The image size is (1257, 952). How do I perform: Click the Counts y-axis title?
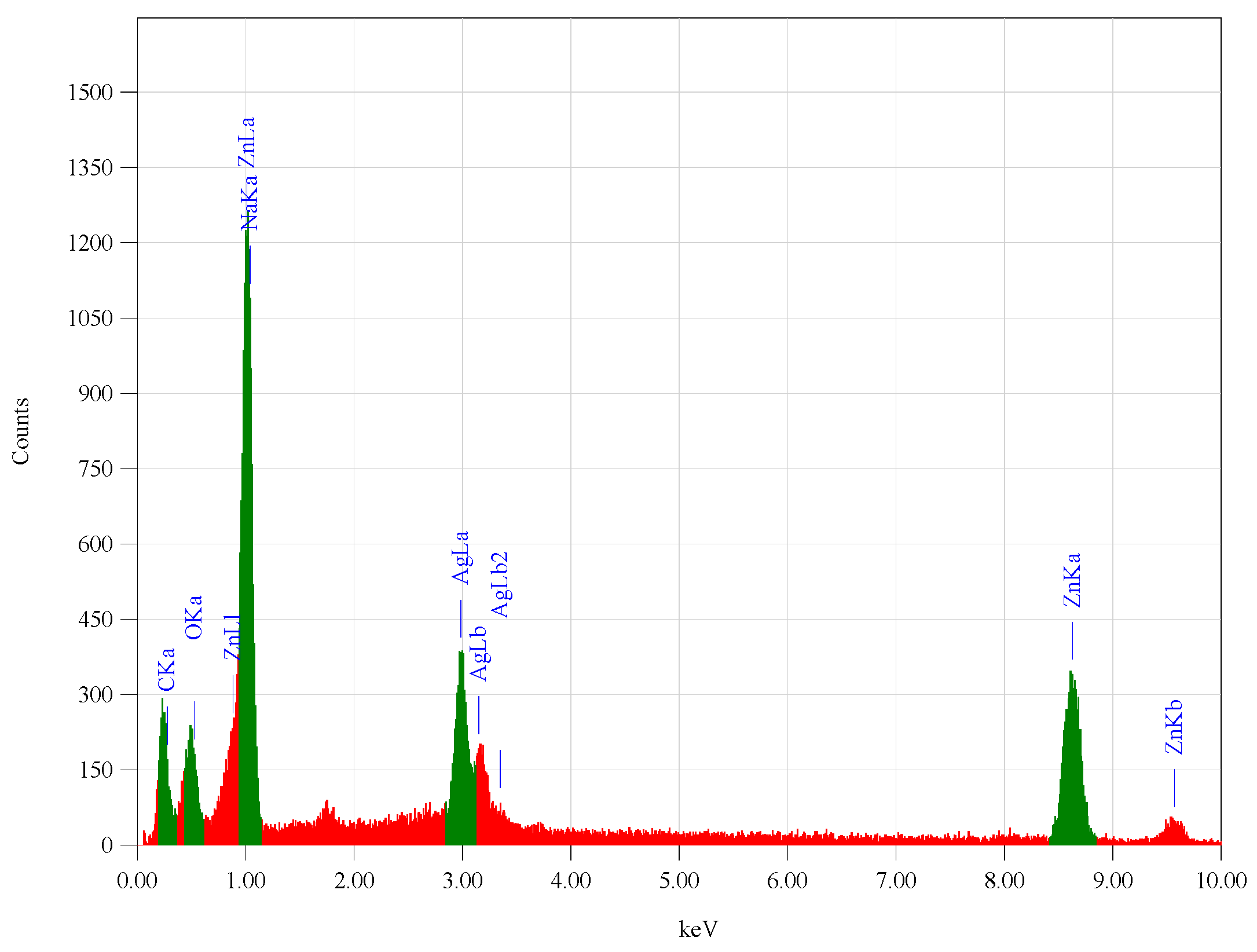(x=21, y=431)
